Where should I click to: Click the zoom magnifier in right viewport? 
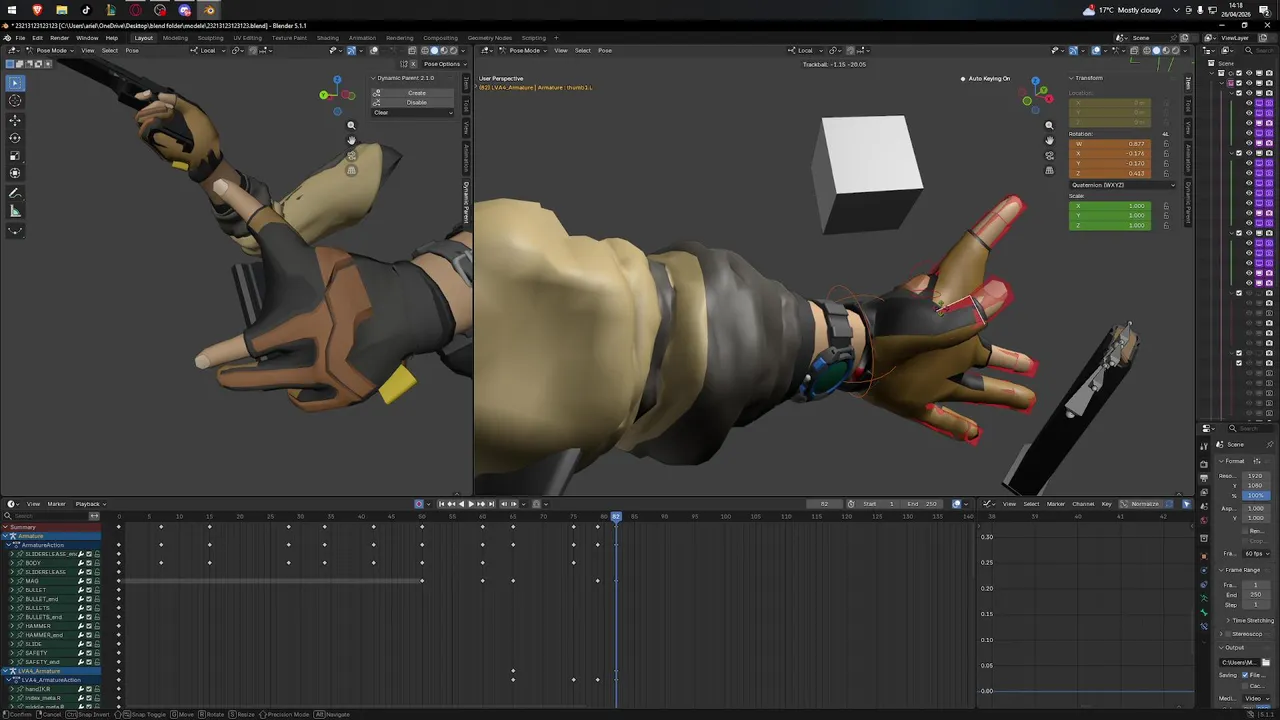tap(1049, 125)
